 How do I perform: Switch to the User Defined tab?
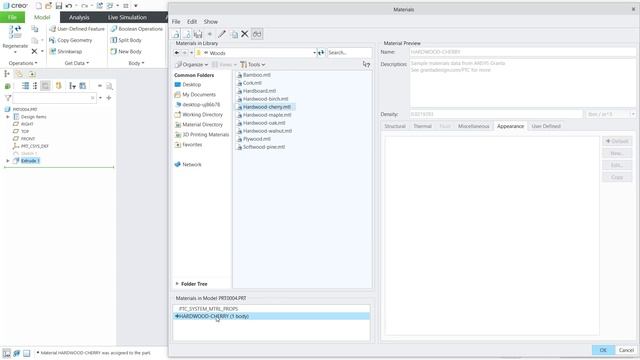tap(546, 126)
